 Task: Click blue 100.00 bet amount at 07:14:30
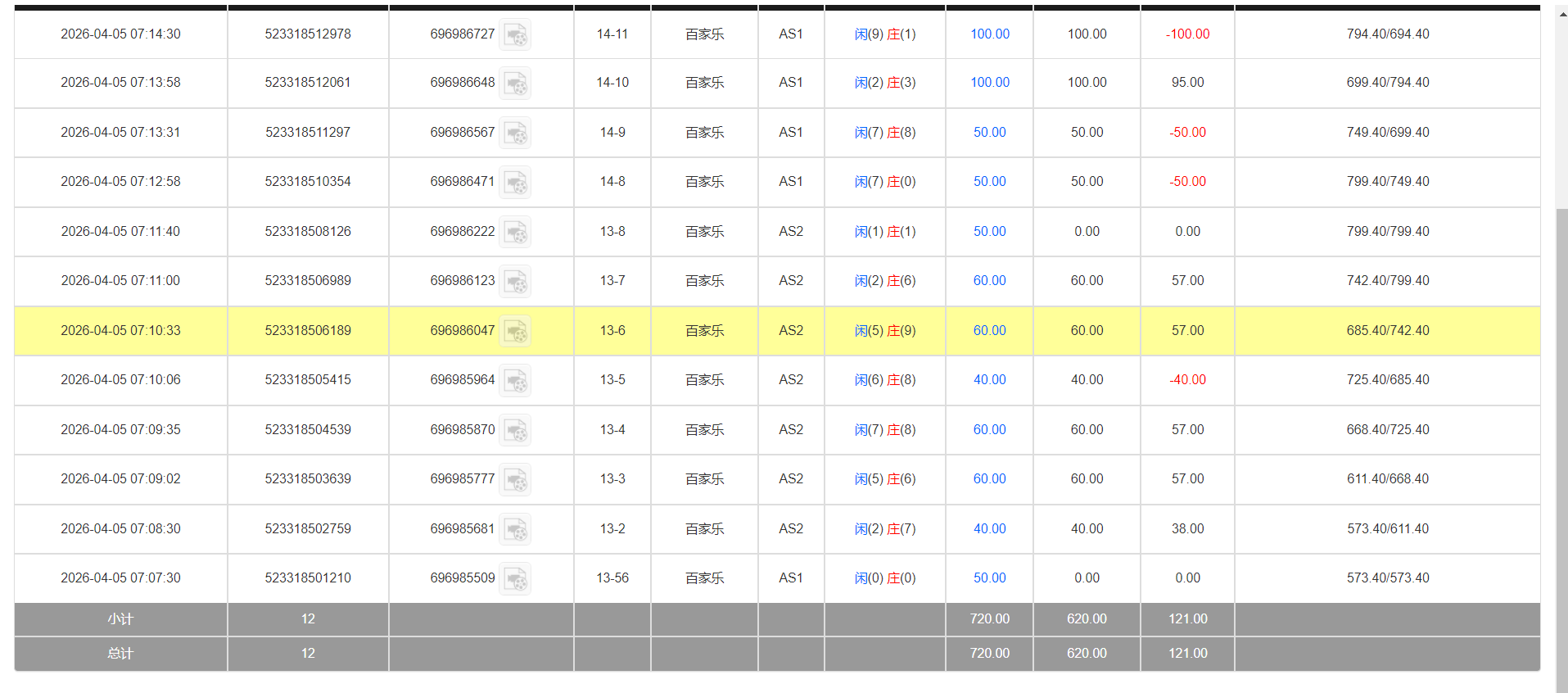click(x=989, y=34)
